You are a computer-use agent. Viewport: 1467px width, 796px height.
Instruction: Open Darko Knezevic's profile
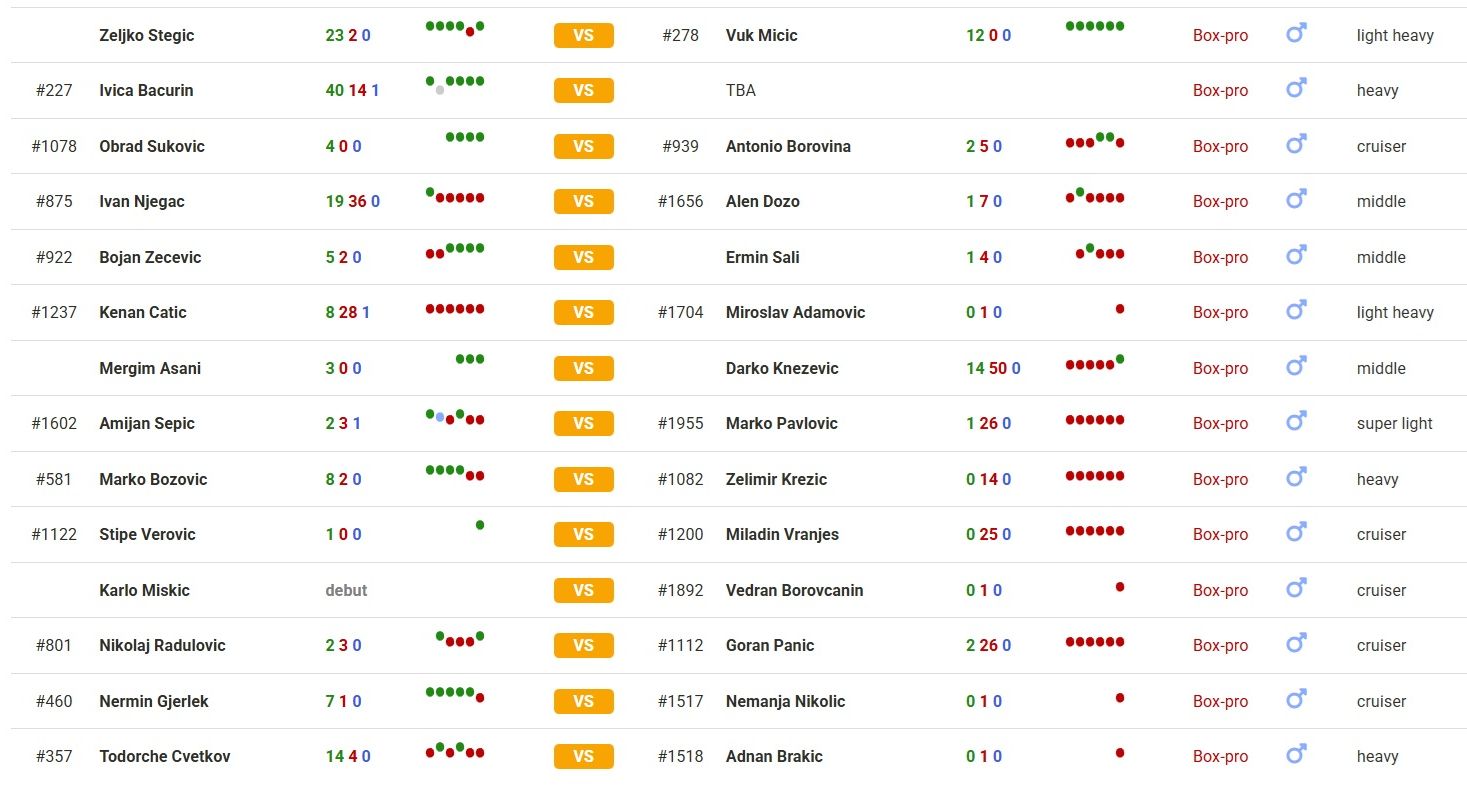tap(782, 368)
